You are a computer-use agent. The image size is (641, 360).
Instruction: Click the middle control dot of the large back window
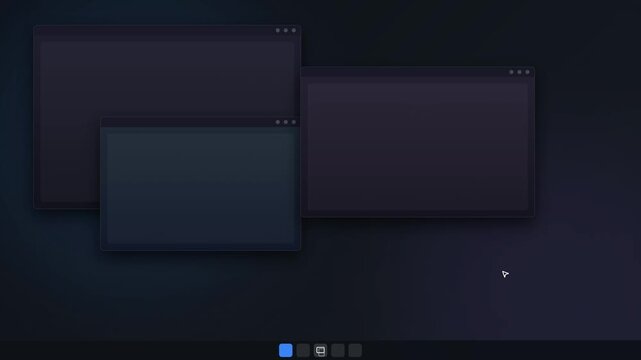point(286,30)
